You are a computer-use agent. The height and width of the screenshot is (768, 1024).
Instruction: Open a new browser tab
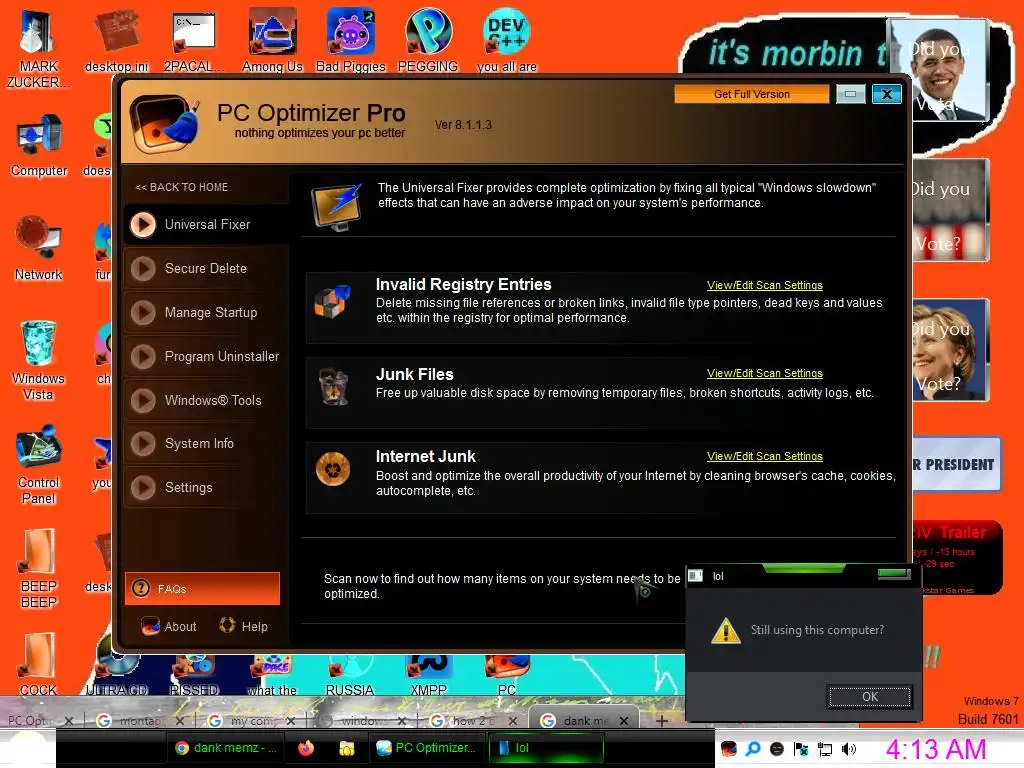click(x=662, y=721)
